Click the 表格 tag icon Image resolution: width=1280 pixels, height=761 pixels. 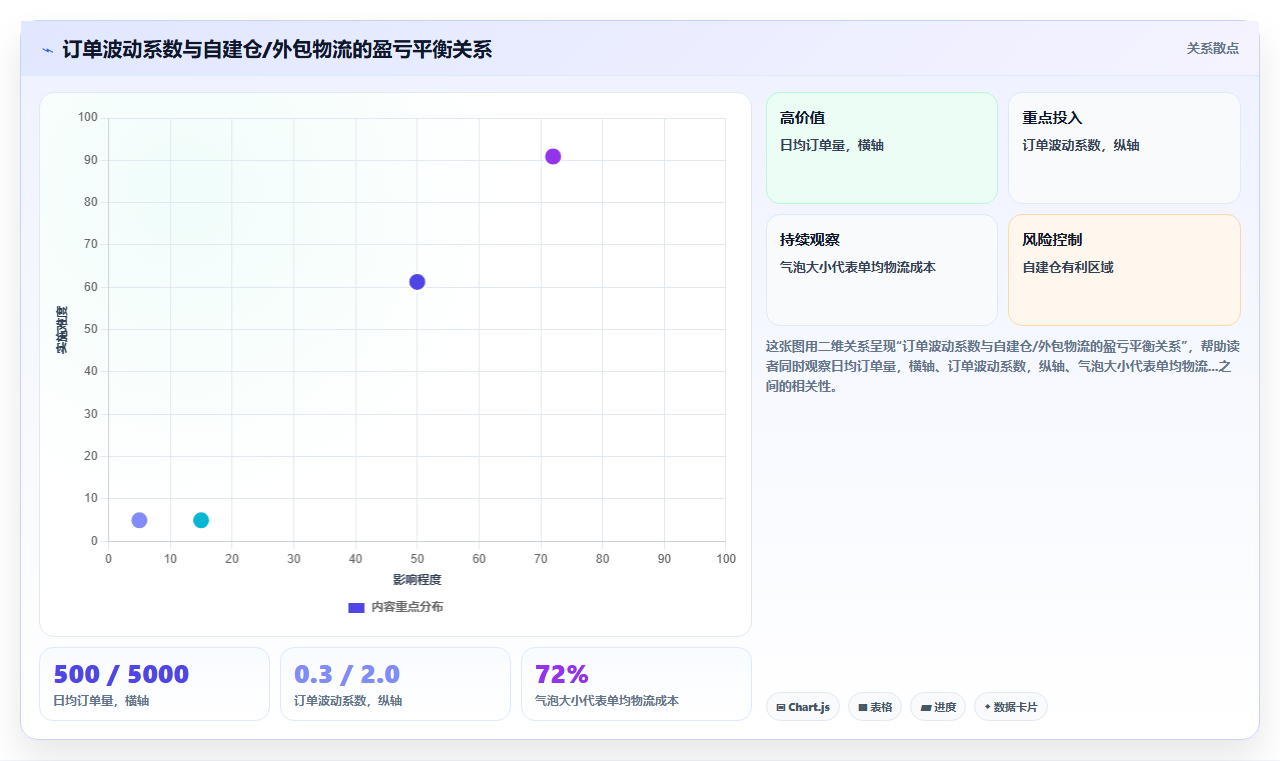(x=863, y=707)
